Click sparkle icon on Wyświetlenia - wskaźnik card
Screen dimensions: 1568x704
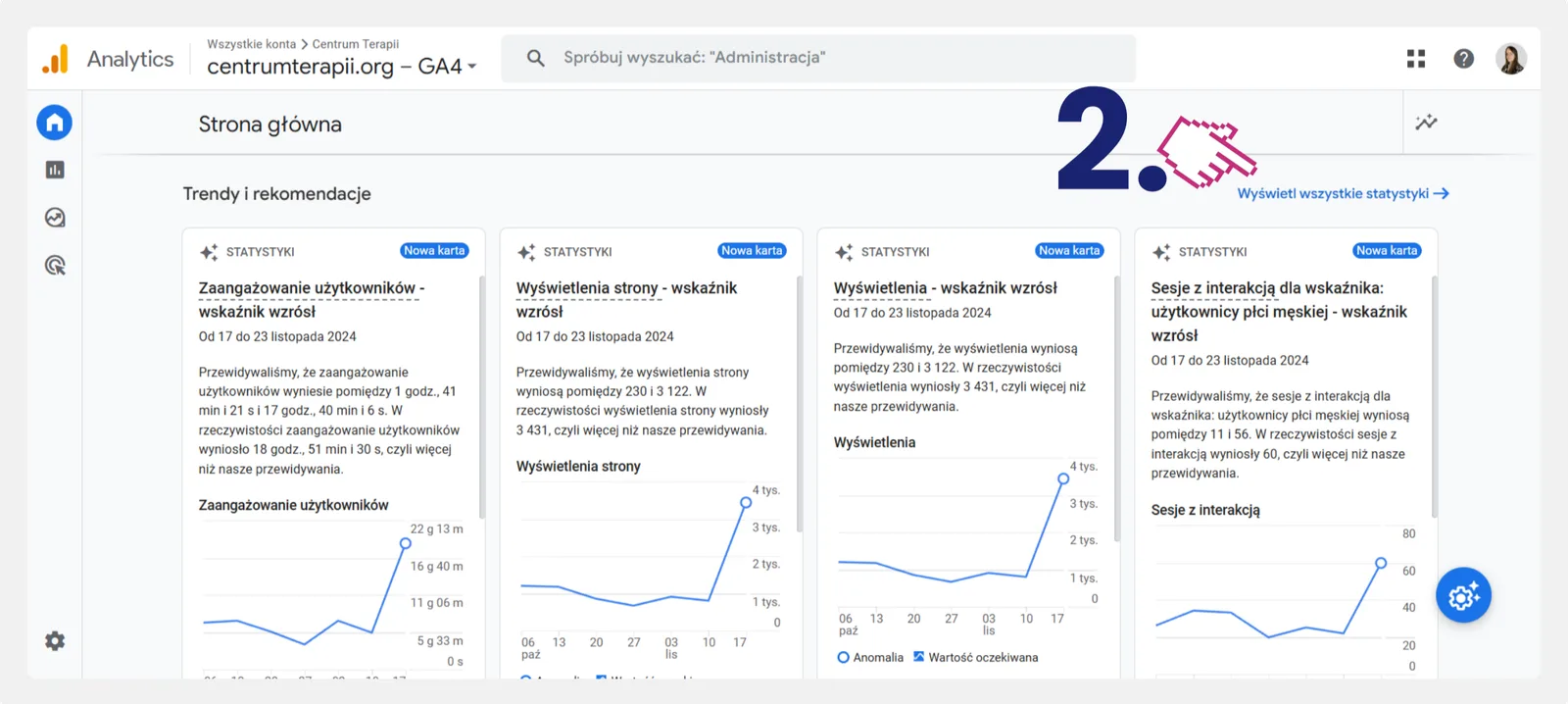844,252
